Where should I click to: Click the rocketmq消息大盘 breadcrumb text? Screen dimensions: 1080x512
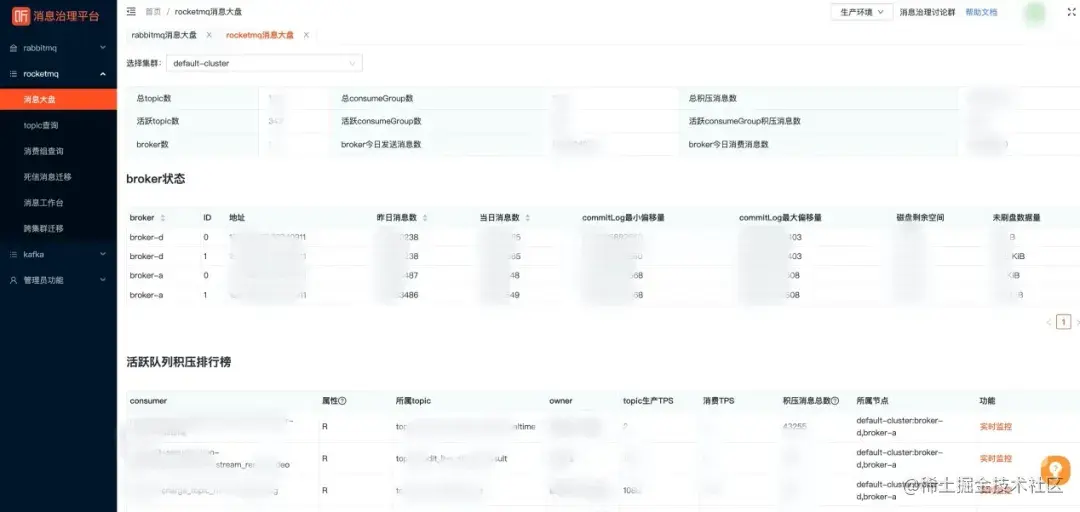(208, 12)
